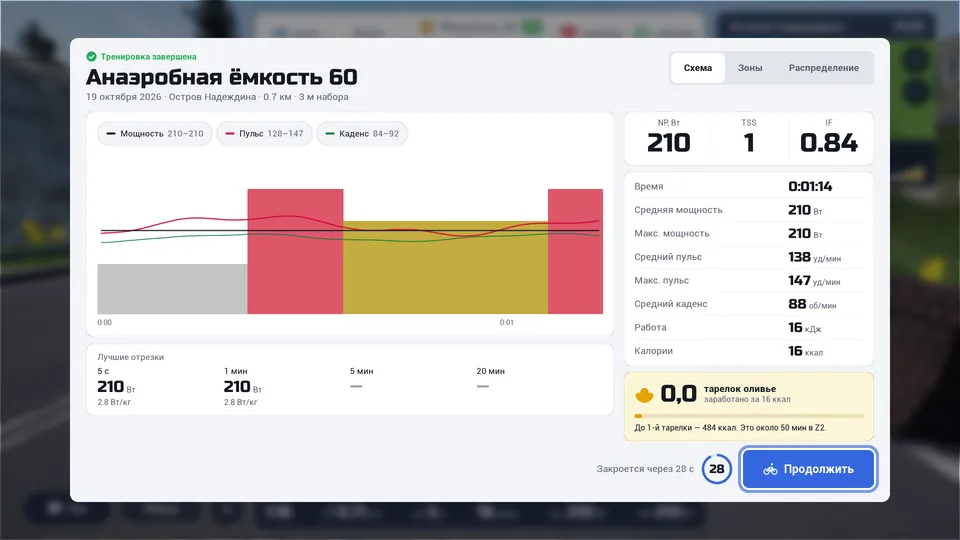Switch to the Схема tab
Screen dimensions: 960x540
click(697, 68)
